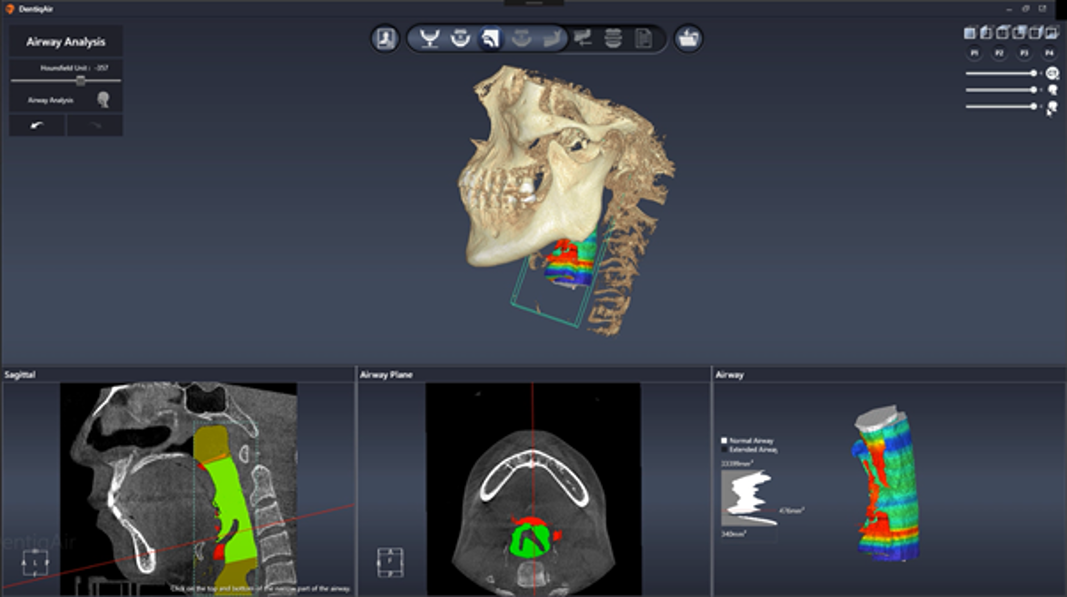This screenshot has width=1067, height=597.
Task: Click the stacked layers toolbar icon
Action: click(x=613, y=39)
